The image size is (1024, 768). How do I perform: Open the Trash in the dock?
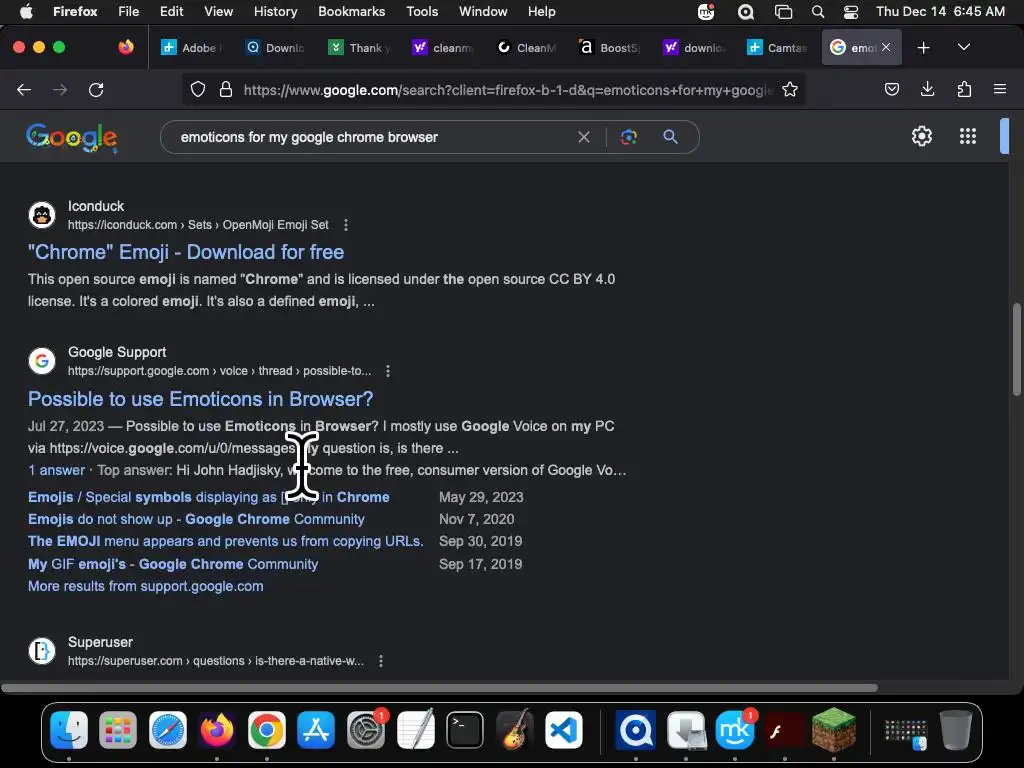click(955, 729)
